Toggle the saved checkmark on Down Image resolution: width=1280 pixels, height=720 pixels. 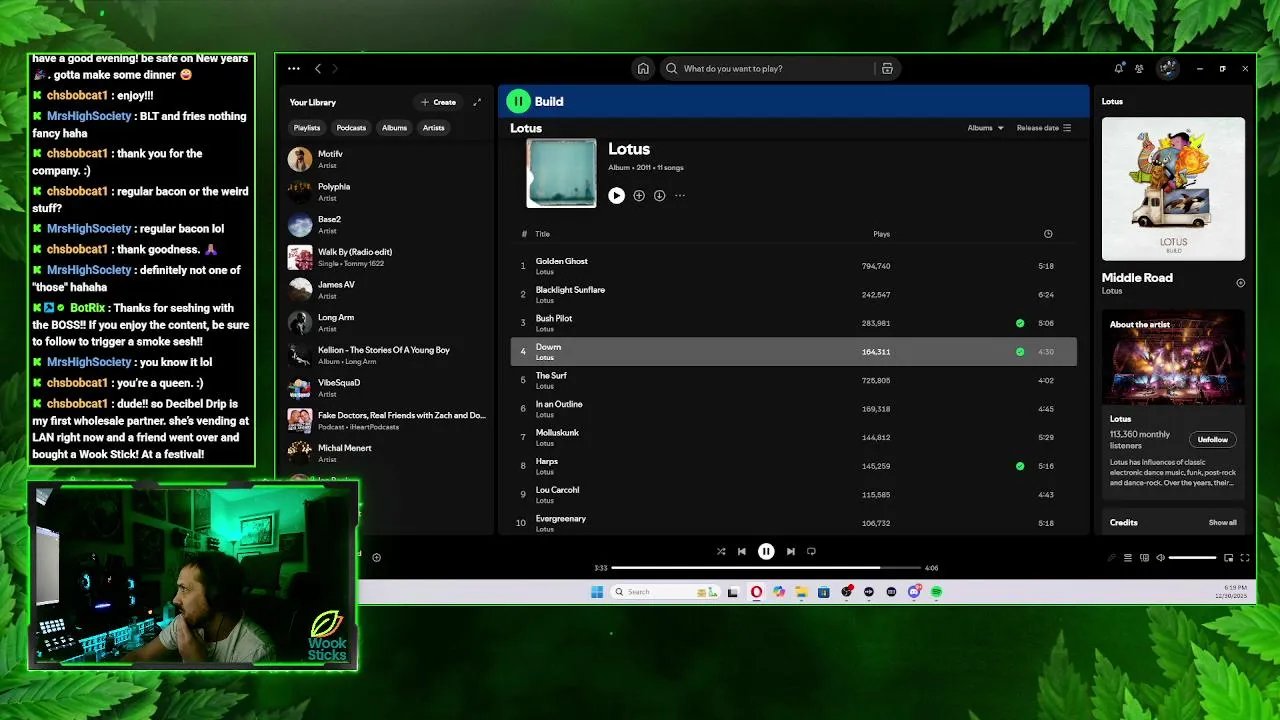(1020, 352)
